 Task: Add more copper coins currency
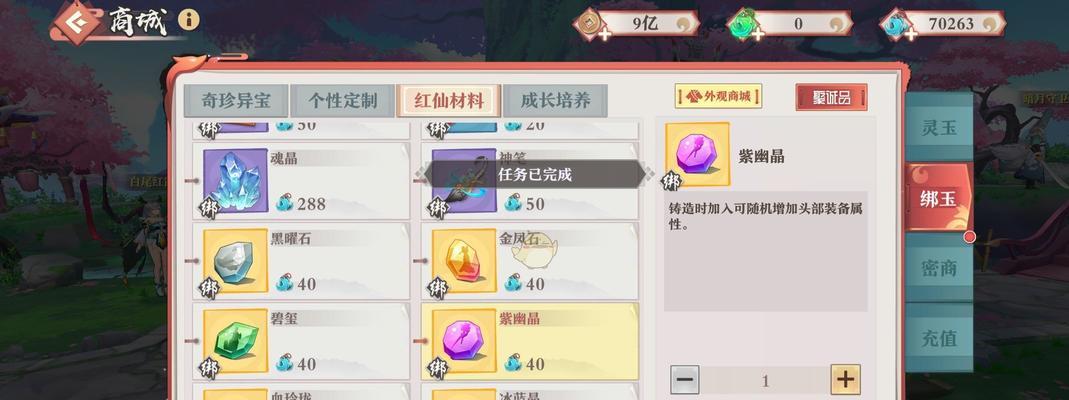pos(605,34)
